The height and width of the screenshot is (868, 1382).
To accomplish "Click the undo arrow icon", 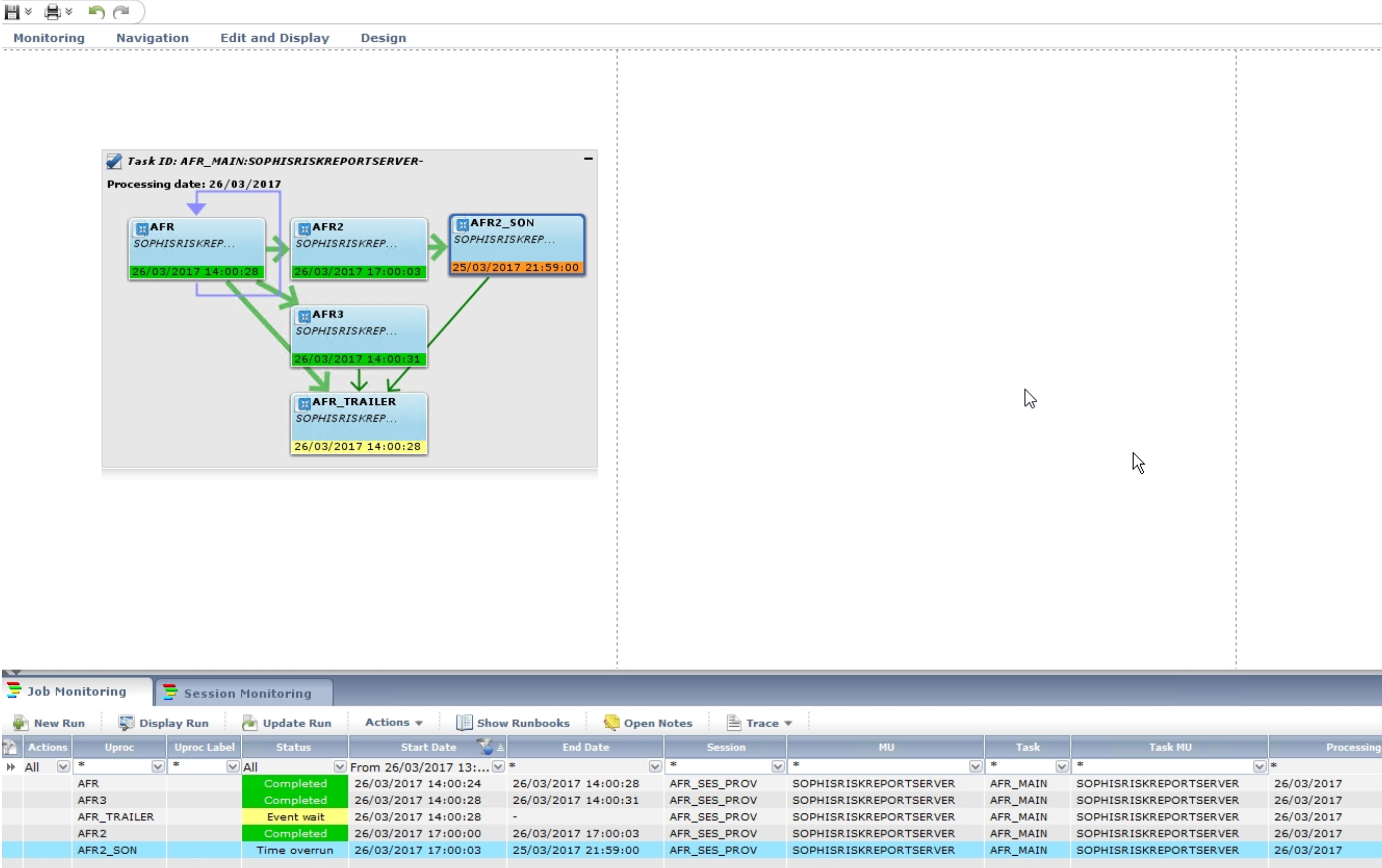I will tap(96, 12).
